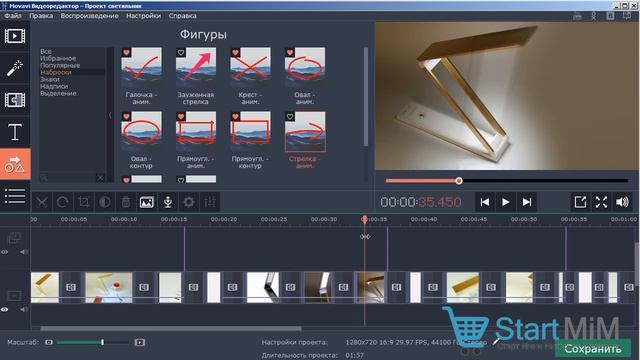Toggle favorite heart on Зауженная стрелка
640x360 pixels.
(x=181, y=53)
